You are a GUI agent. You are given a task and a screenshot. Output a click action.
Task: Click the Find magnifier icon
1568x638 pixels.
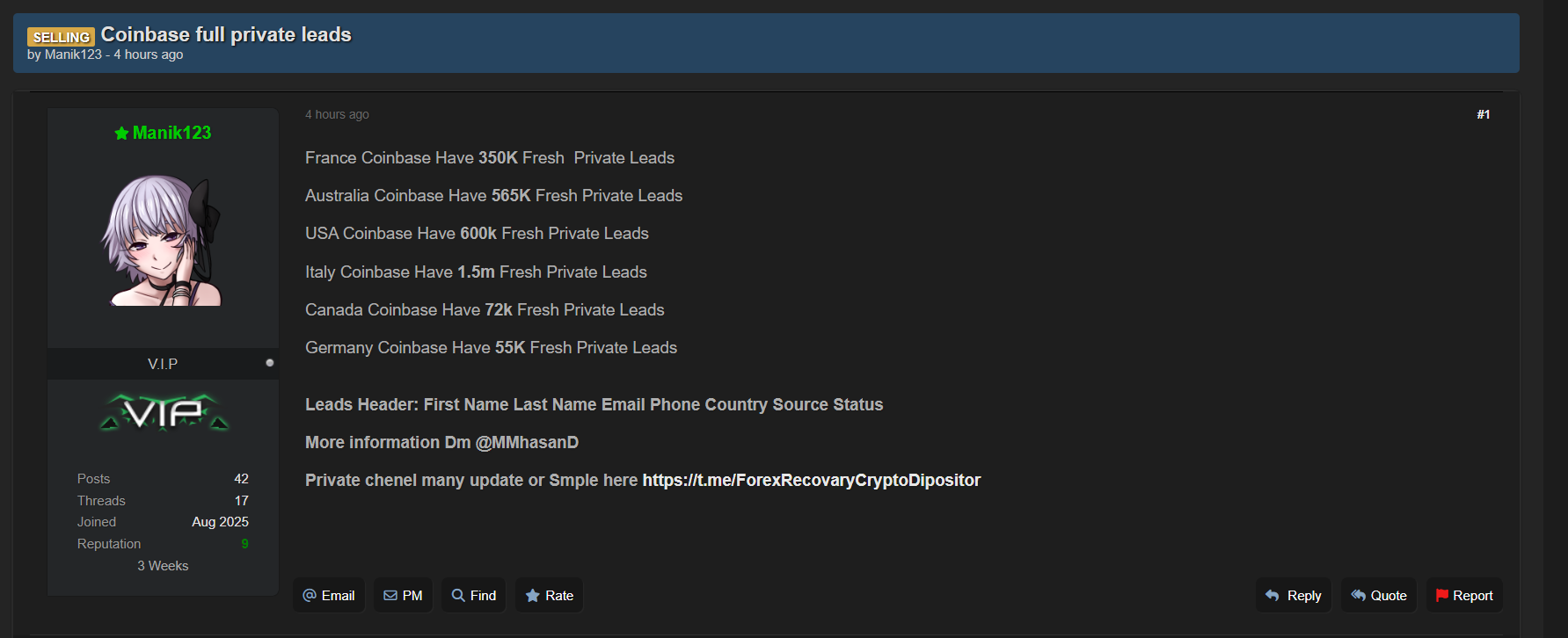pyautogui.click(x=458, y=595)
